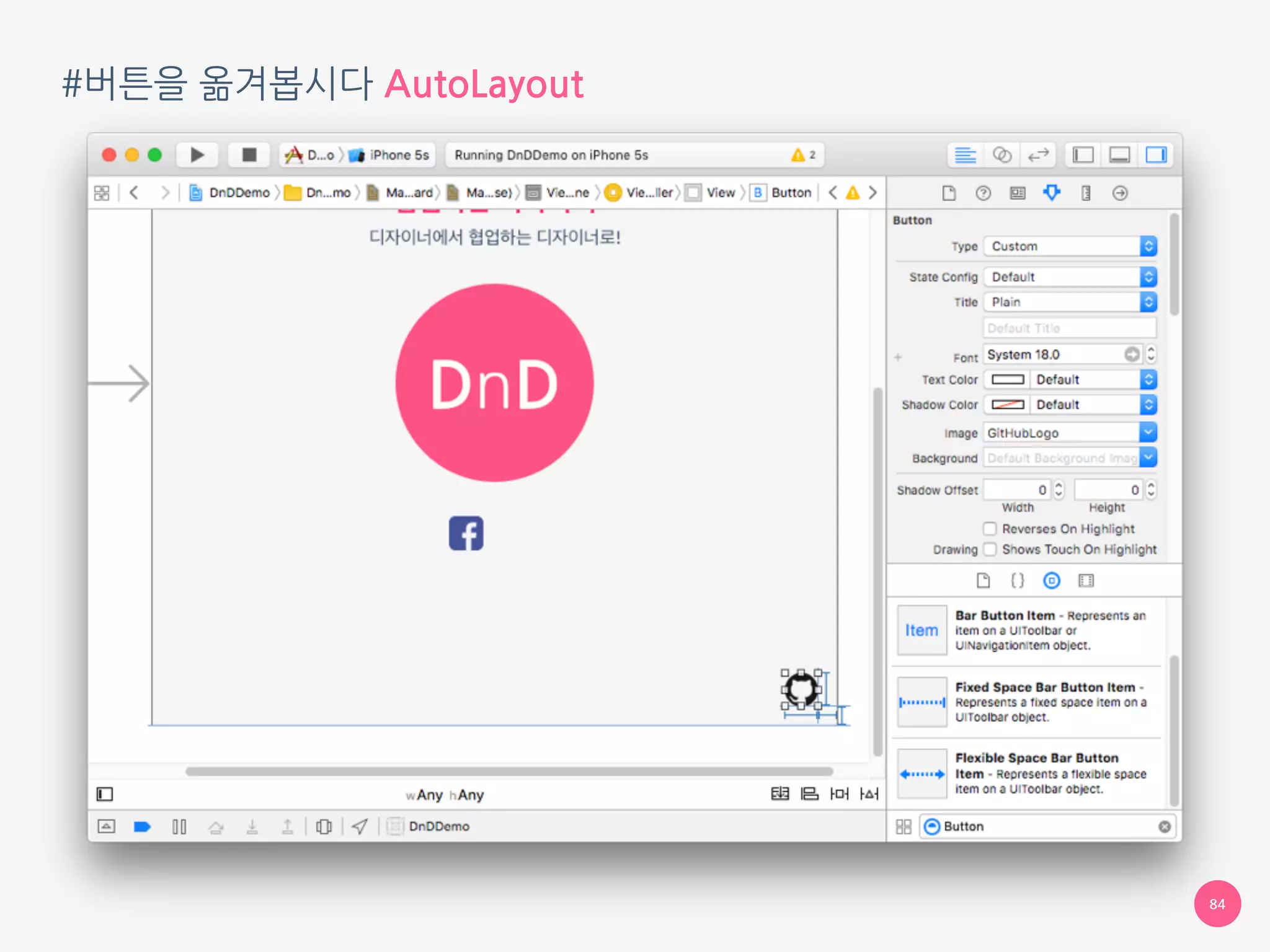Open the Object library tab
Screen dimensions: 1270x952
(1052, 581)
